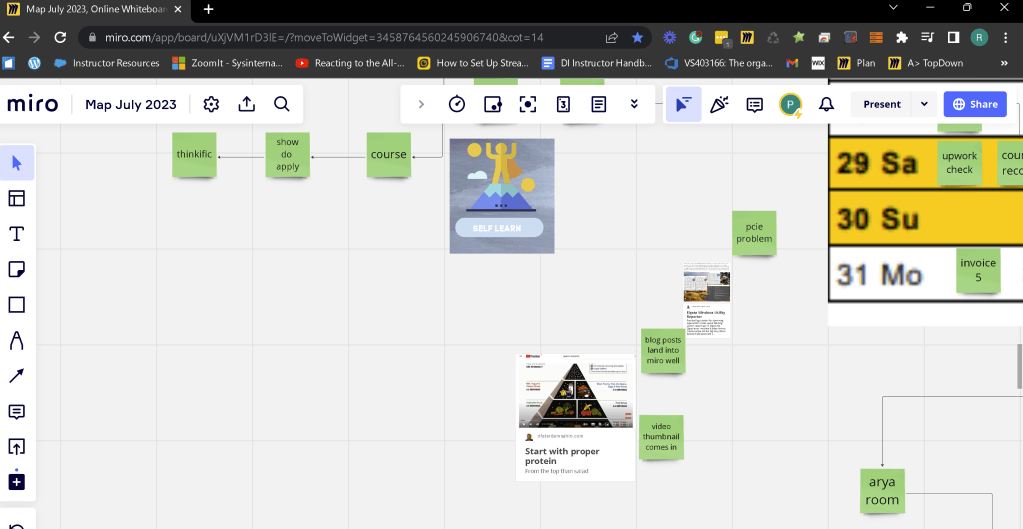Select the video thumbnail comes in sticky
1023x529 pixels.
coord(662,437)
